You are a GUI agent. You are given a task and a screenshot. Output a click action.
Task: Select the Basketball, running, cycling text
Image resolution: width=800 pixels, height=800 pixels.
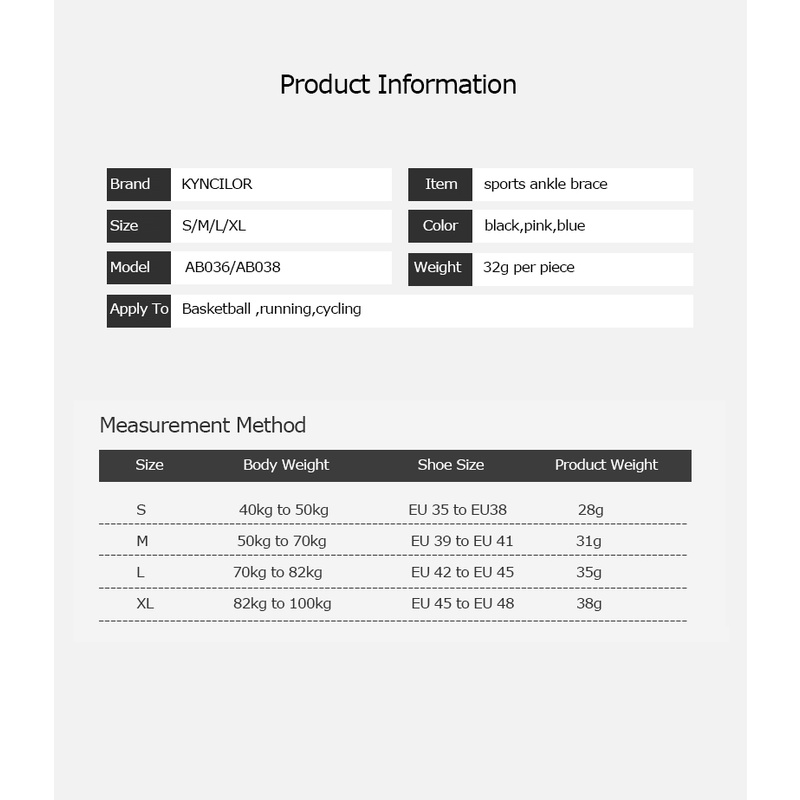pos(271,310)
